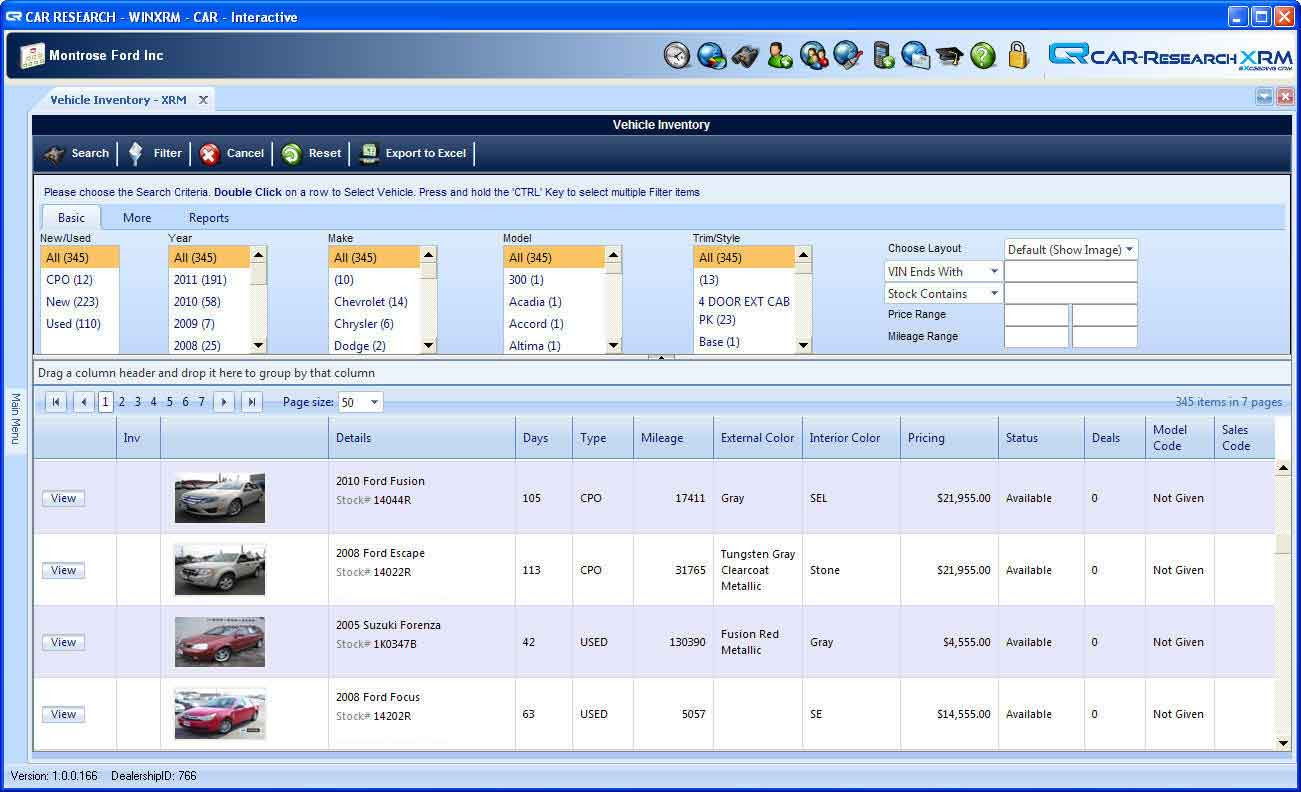Select the Vehicle Inventory - XRM tab
The image size is (1301, 792).
(118, 100)
